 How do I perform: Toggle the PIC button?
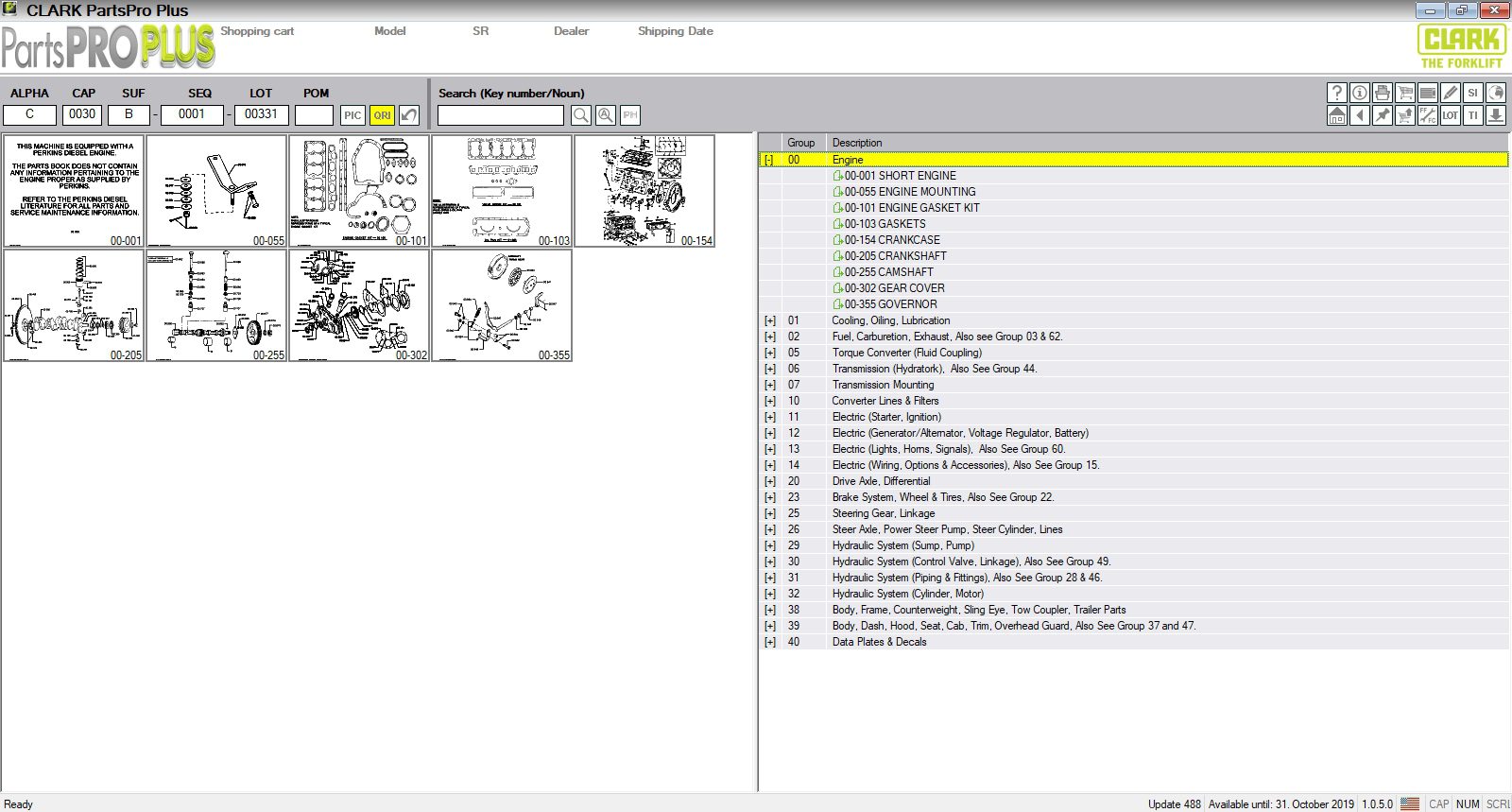(352, 115)
